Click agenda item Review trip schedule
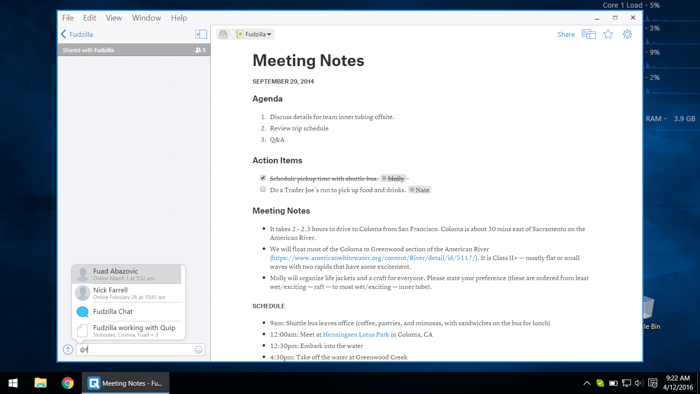The image size is (700, 394). [x=299, y=128]
